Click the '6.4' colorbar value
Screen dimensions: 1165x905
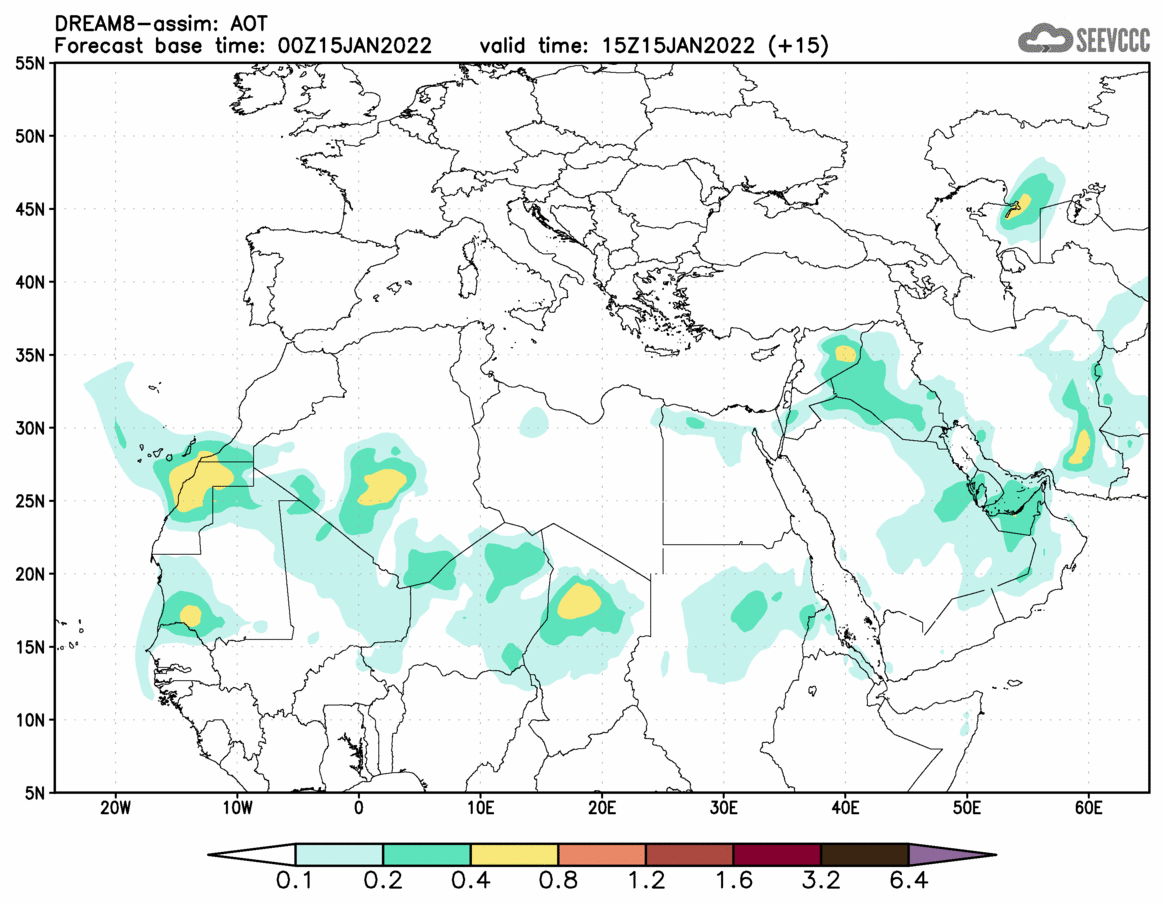(909, 882)
